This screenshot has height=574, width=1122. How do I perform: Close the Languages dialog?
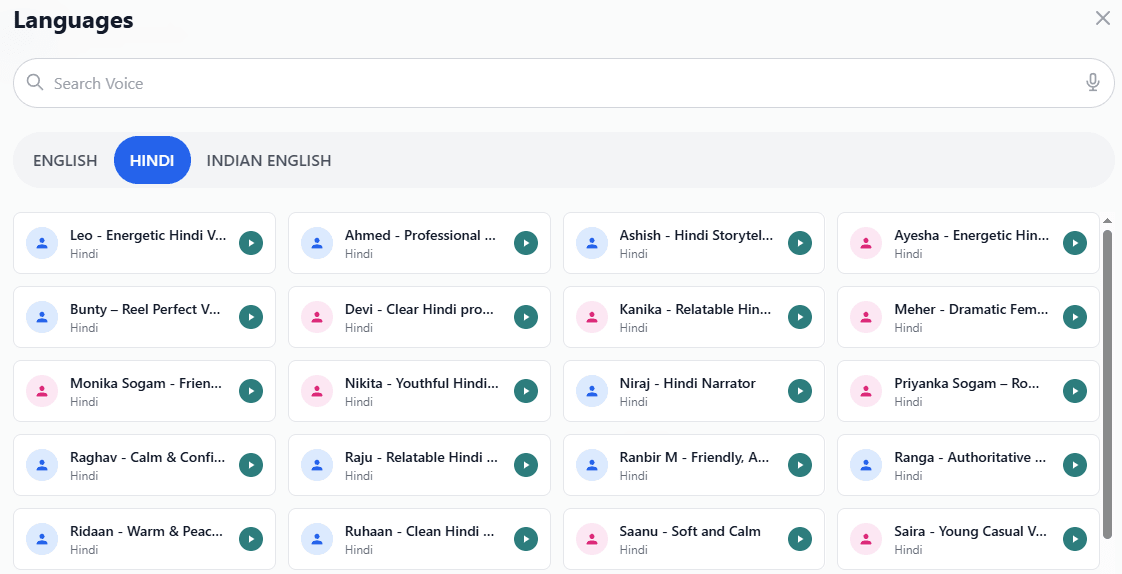coord(1103,18)
